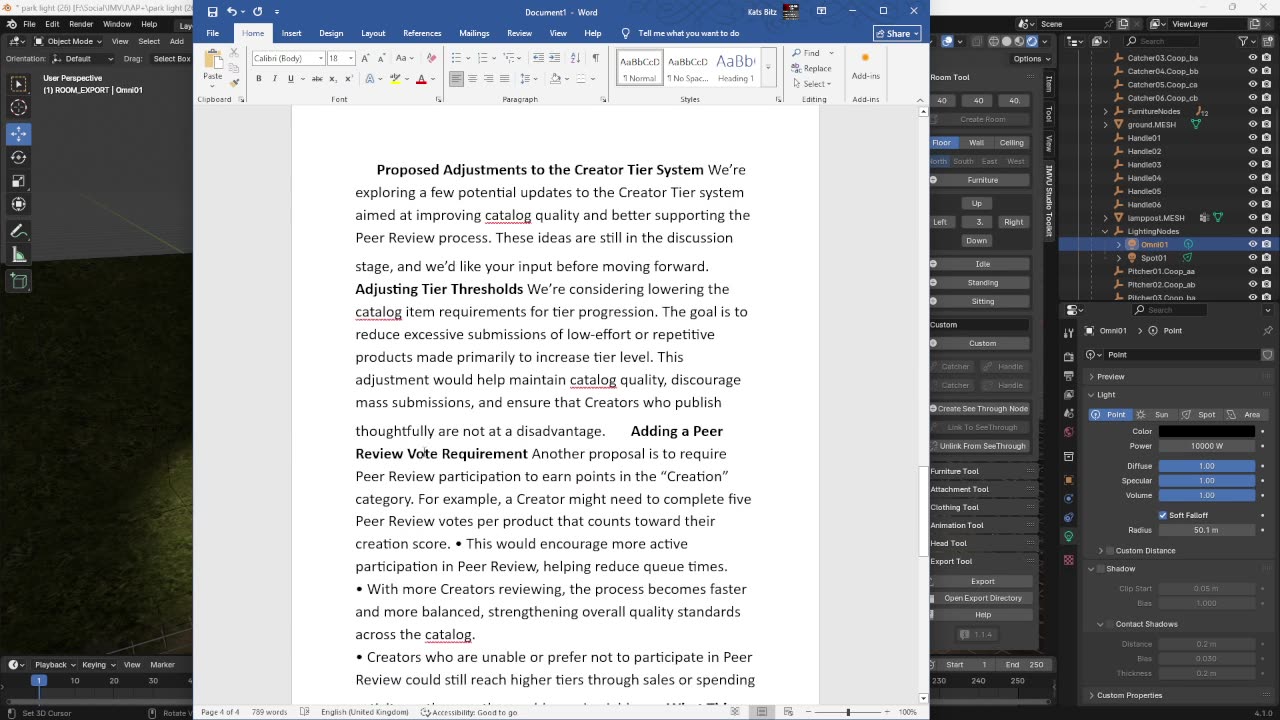Click the text highlight color icon

point(395,79)
